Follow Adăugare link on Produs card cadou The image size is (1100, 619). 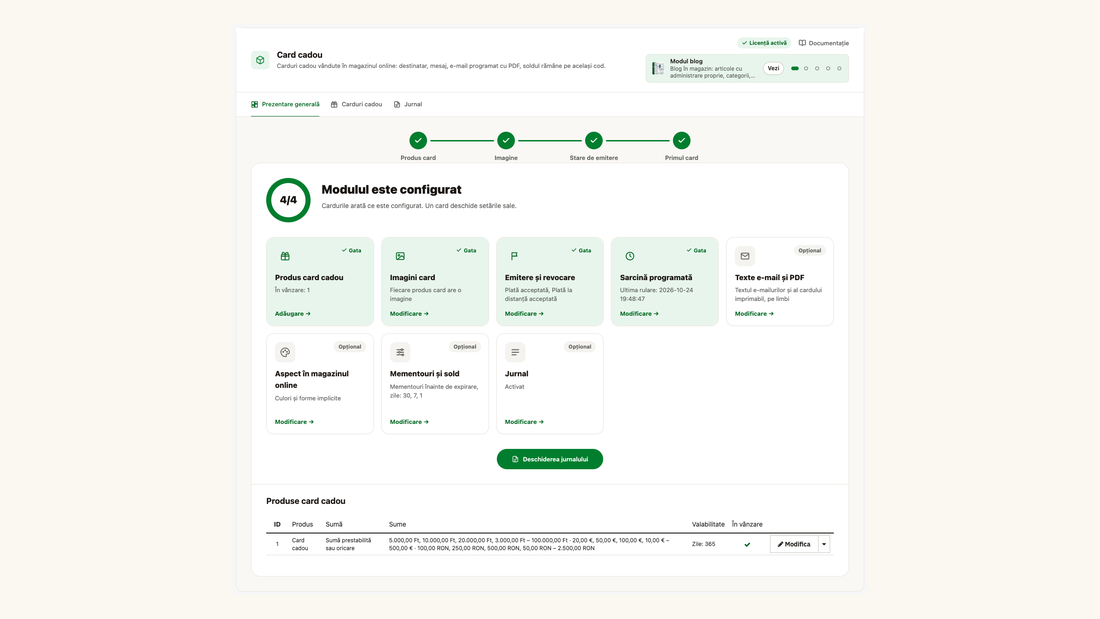click(293, 314)
